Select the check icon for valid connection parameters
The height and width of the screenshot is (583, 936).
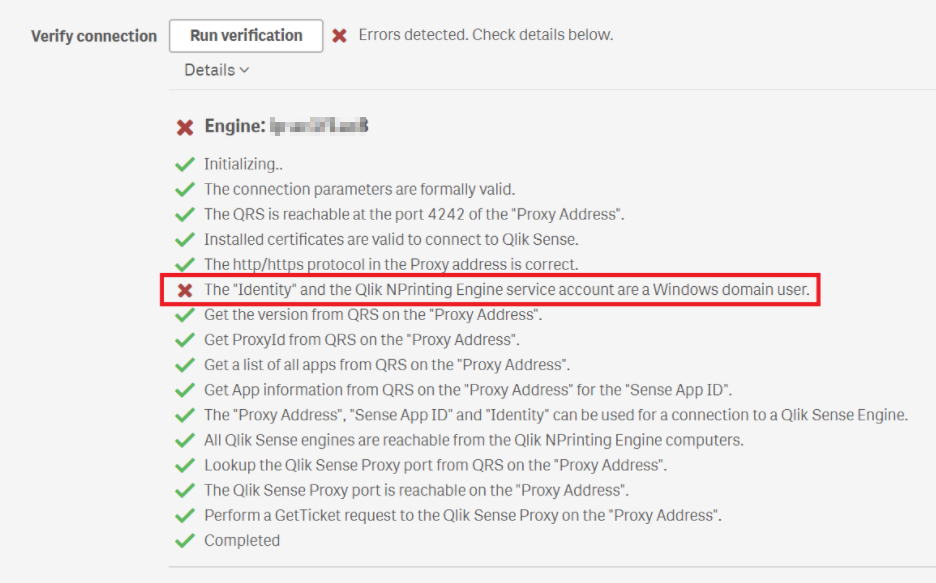[x=184, y=188]
